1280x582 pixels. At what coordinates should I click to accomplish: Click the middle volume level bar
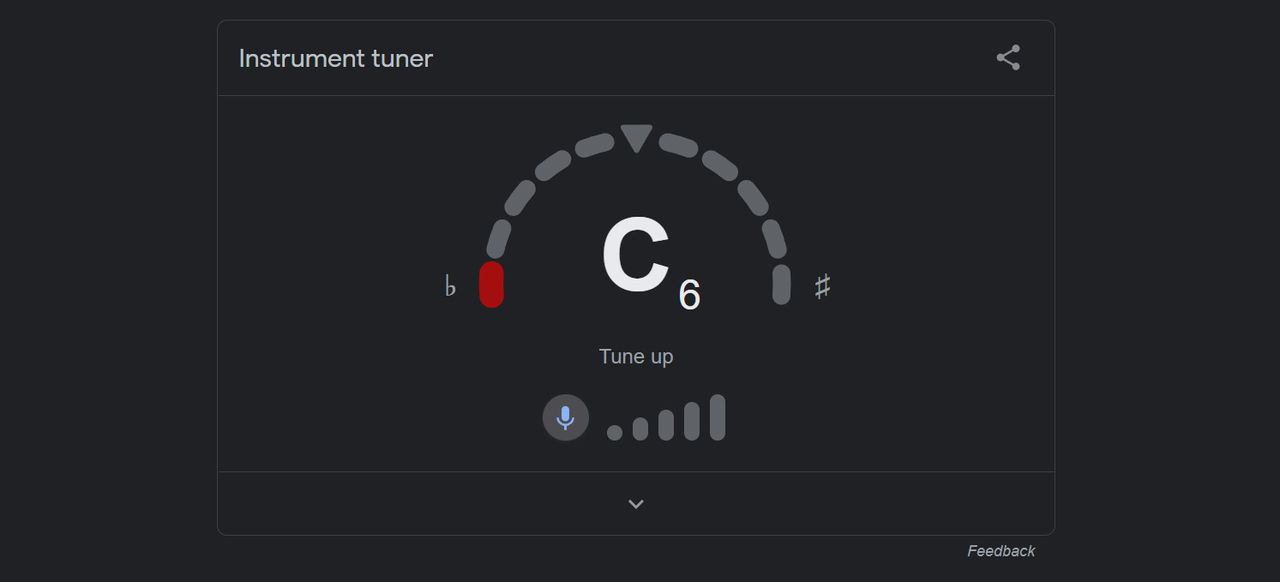point(666,425)
